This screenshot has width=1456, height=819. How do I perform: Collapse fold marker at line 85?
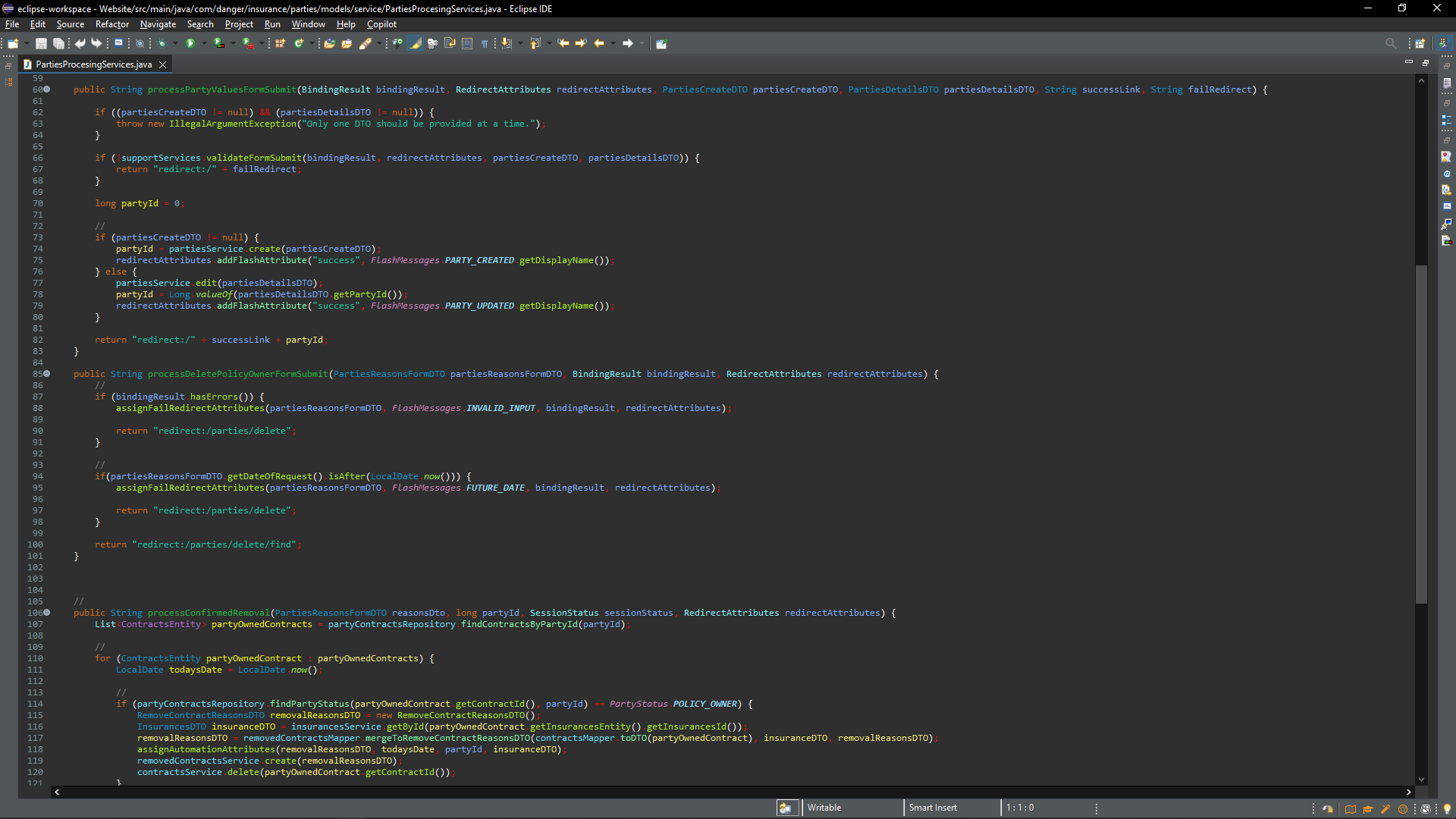tap(47, 374)
